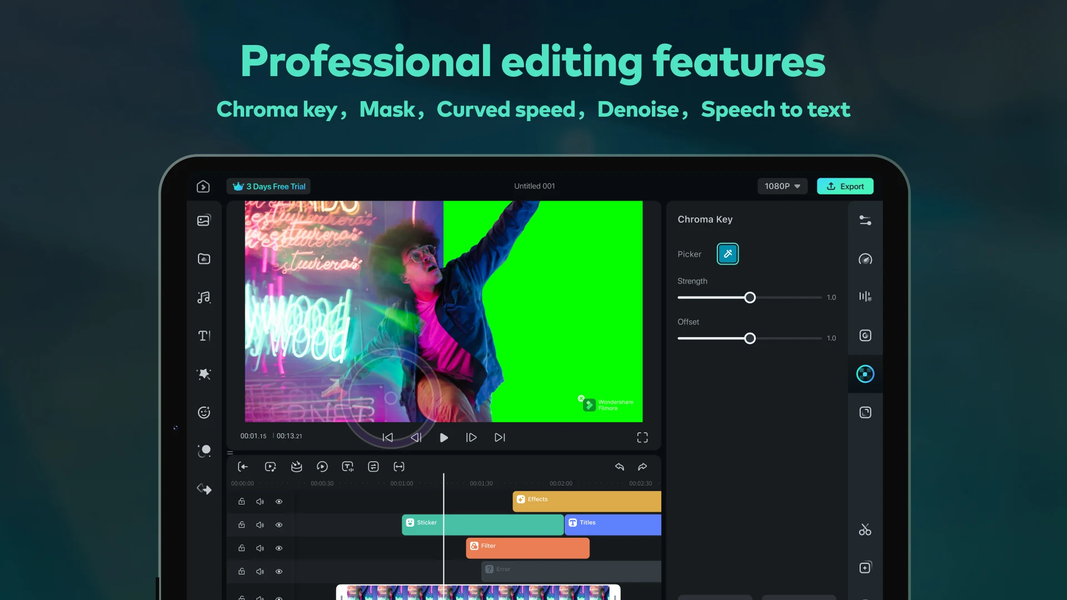Open the Stickers emoji panel
This screenshot has width=1067, height=600.
203,411
